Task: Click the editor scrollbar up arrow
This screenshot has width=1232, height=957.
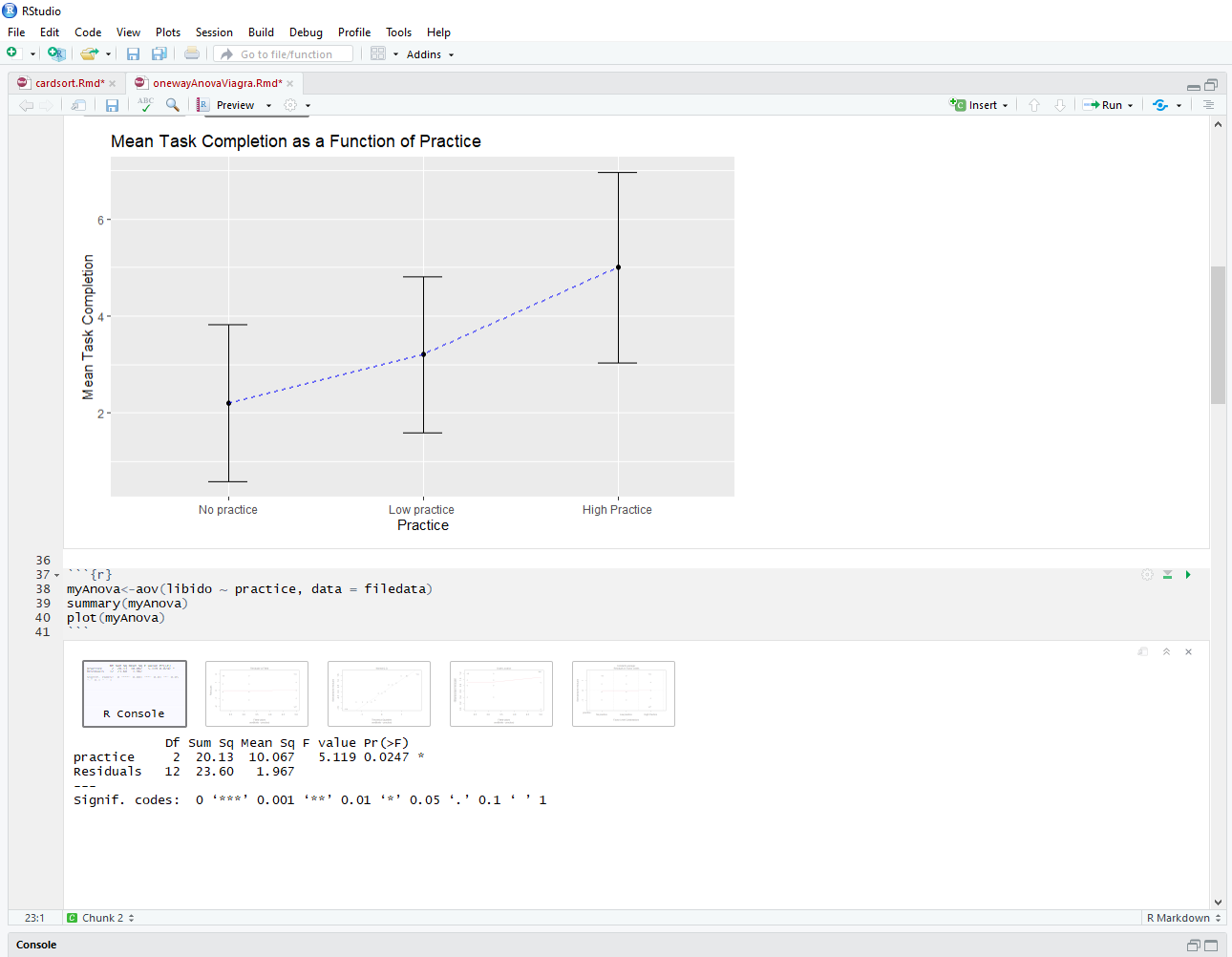Action: [x=1218, y=124]
